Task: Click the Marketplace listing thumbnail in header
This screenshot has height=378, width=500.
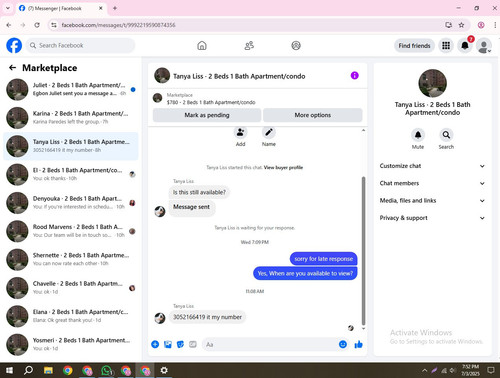Action: (x=157, y=98)
